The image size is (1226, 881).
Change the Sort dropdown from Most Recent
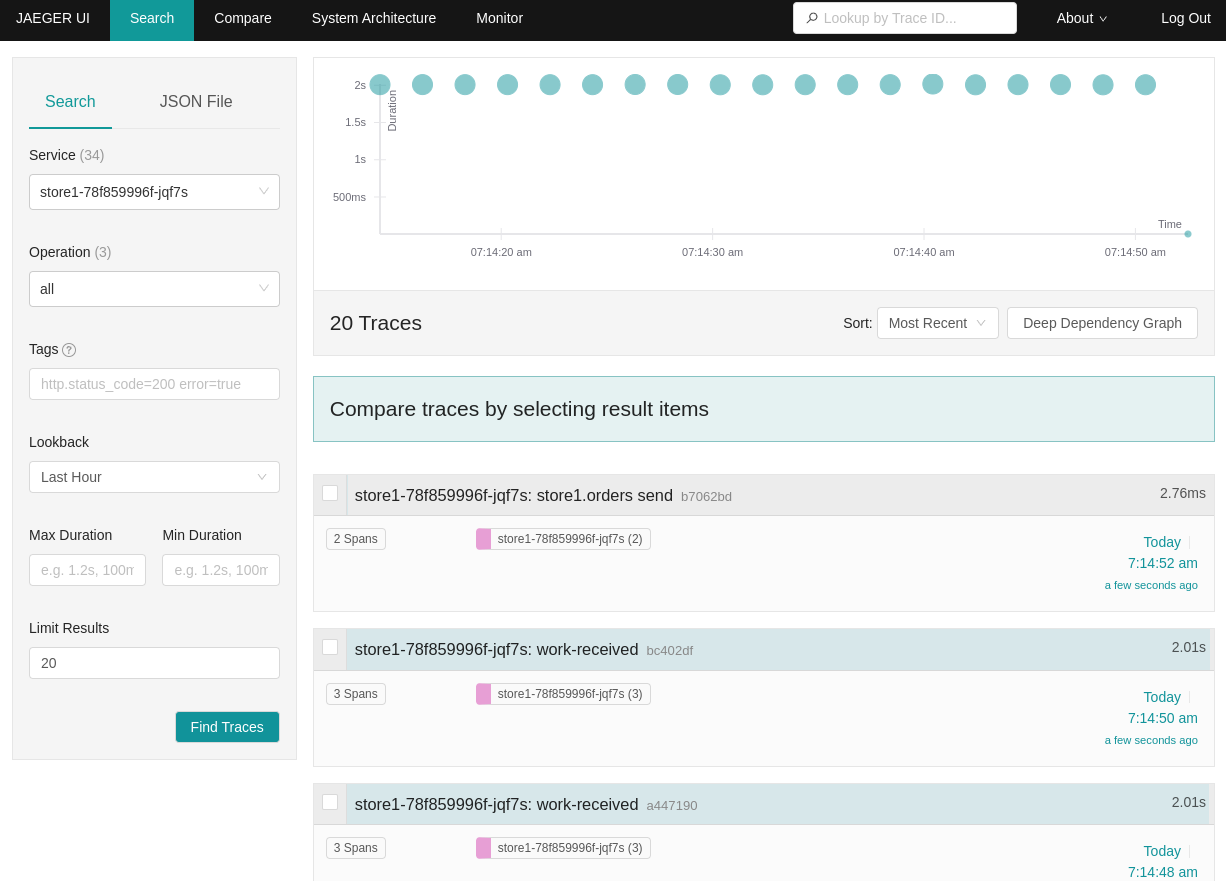click(937, 323)
